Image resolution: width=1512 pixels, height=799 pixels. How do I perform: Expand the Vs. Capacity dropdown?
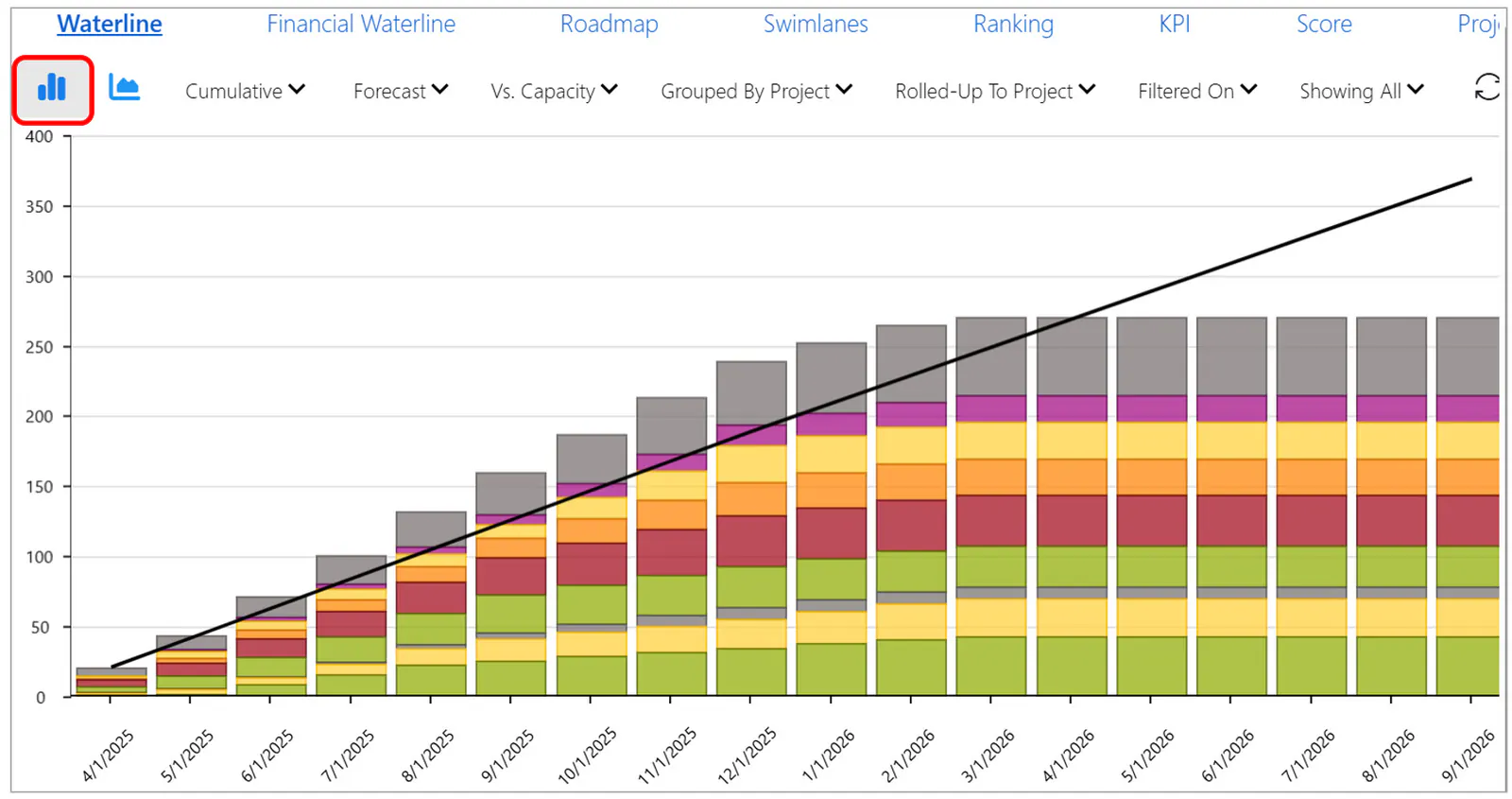554,91
